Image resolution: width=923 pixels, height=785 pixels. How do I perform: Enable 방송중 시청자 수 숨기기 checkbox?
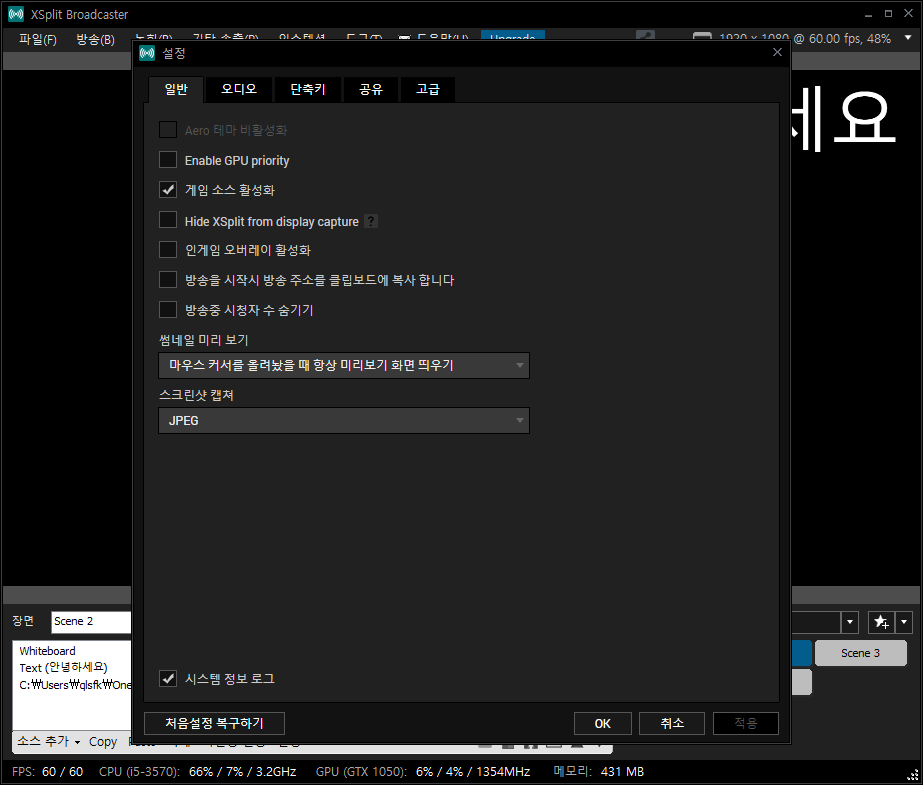click(168, 310)
